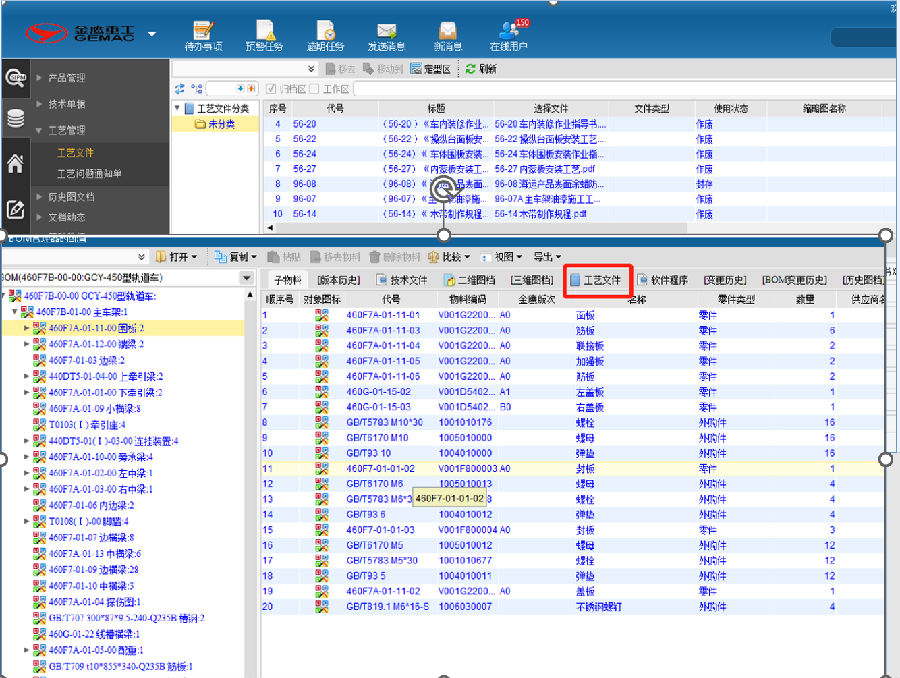Open the 导出 export menu

[x=546, y=257]
